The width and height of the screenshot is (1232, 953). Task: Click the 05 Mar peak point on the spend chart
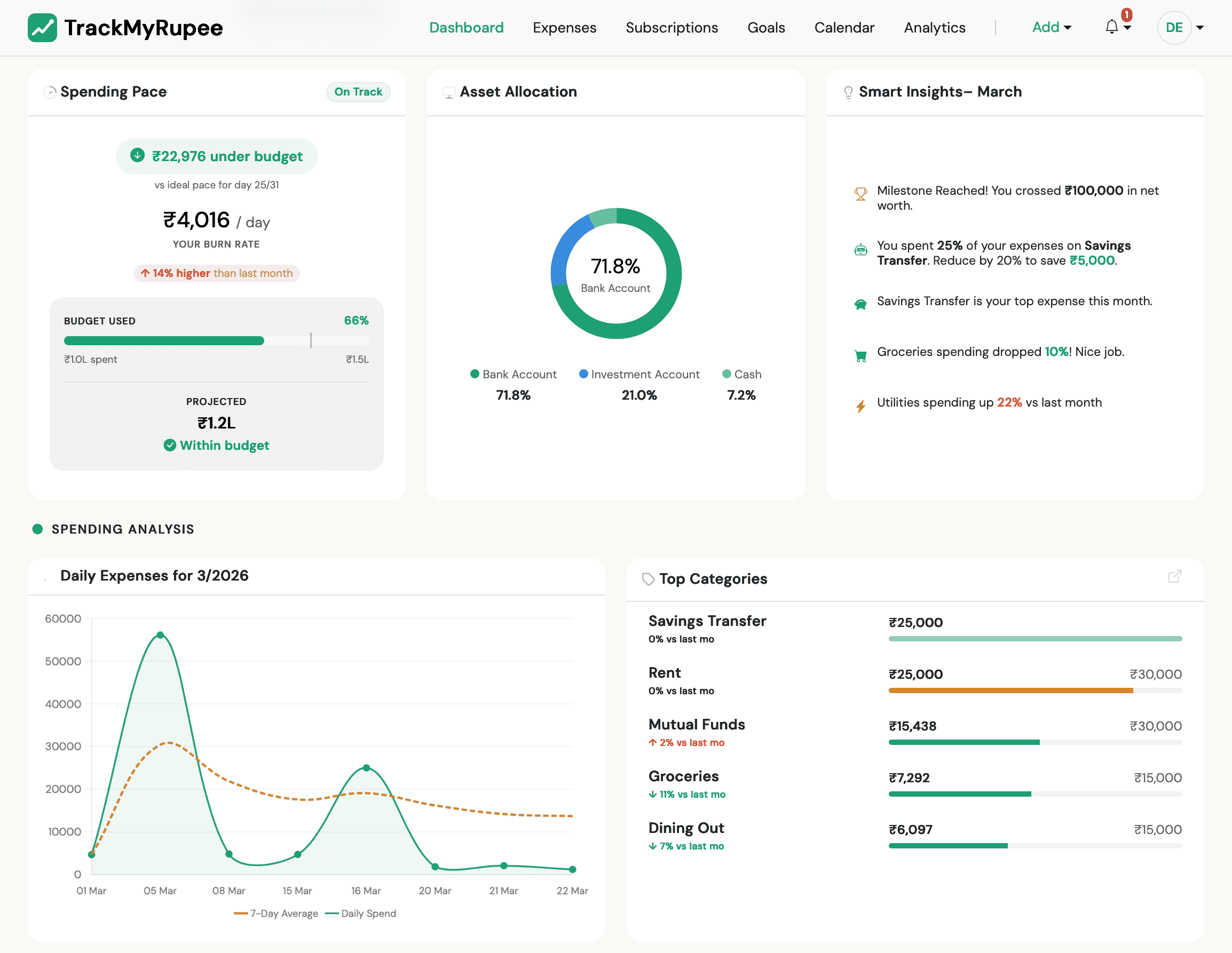[160, 634]
